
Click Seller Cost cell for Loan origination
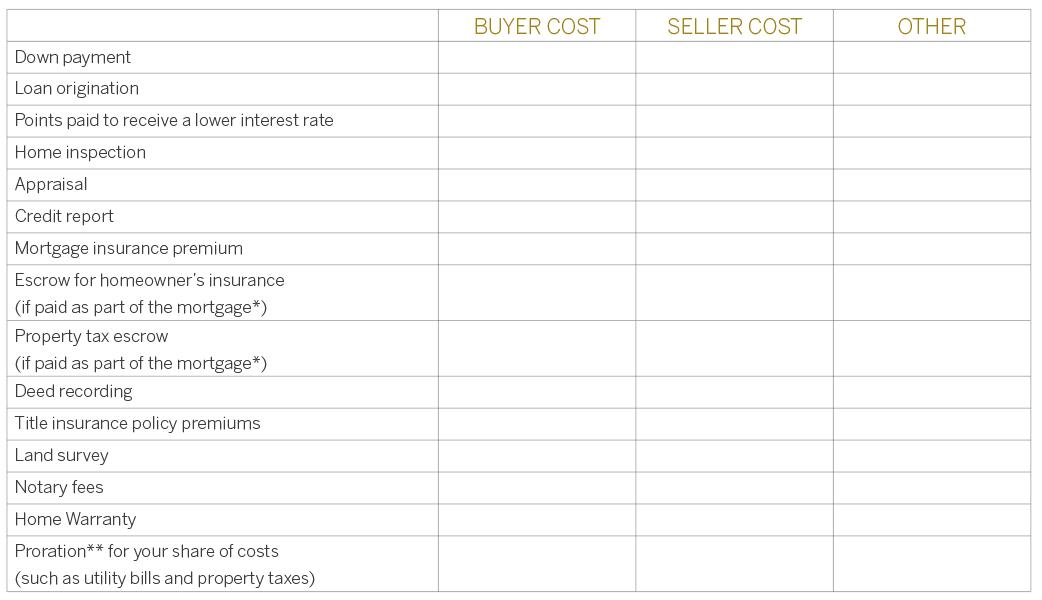point(734,89)
